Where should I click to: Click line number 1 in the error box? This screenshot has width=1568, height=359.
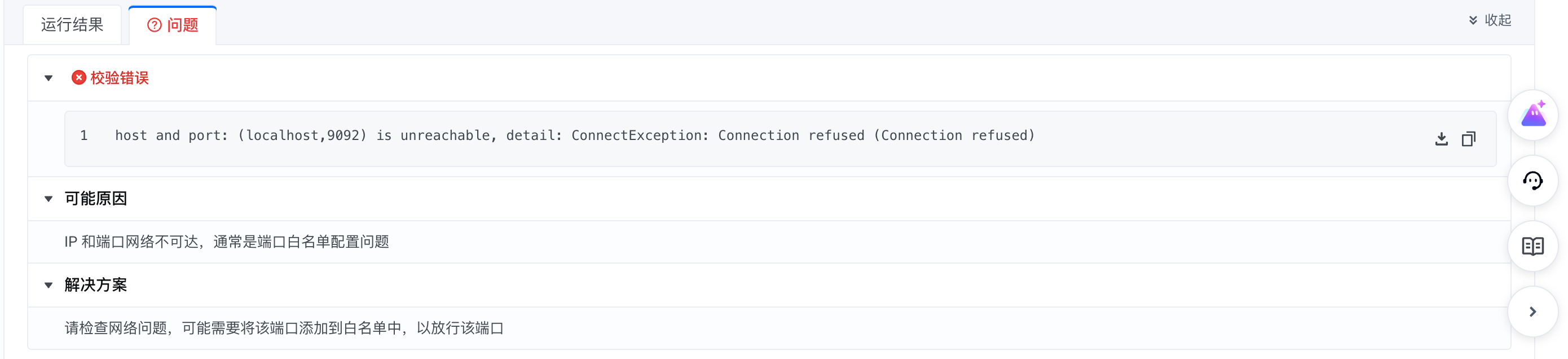coord(84,135)
